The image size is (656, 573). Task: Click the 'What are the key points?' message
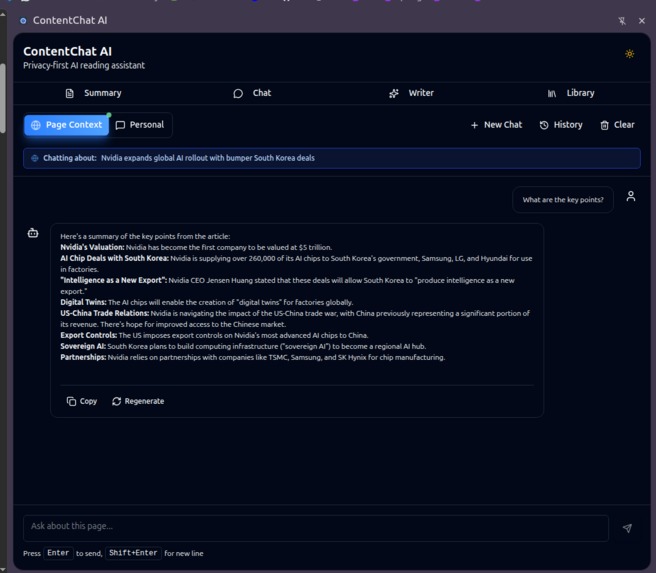(x=563, y=200)
